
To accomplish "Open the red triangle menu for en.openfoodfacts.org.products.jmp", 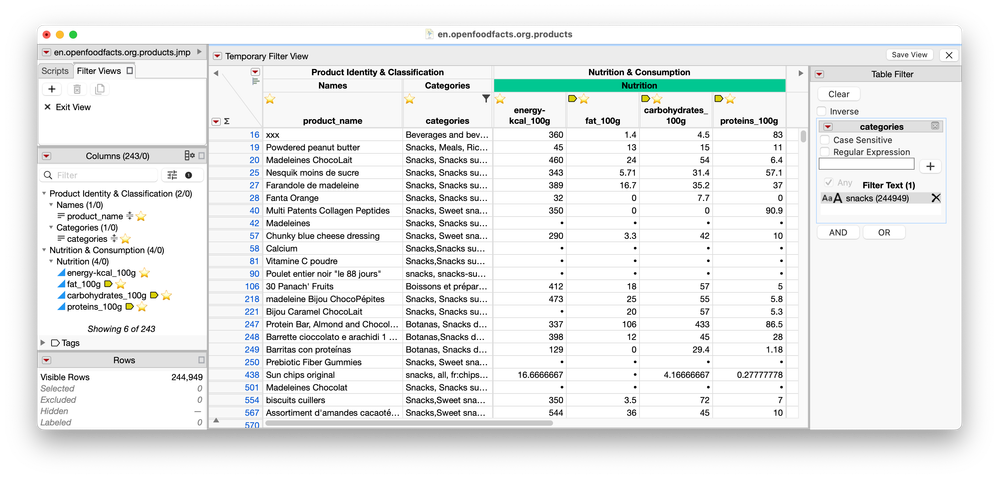I will [47, 52].
